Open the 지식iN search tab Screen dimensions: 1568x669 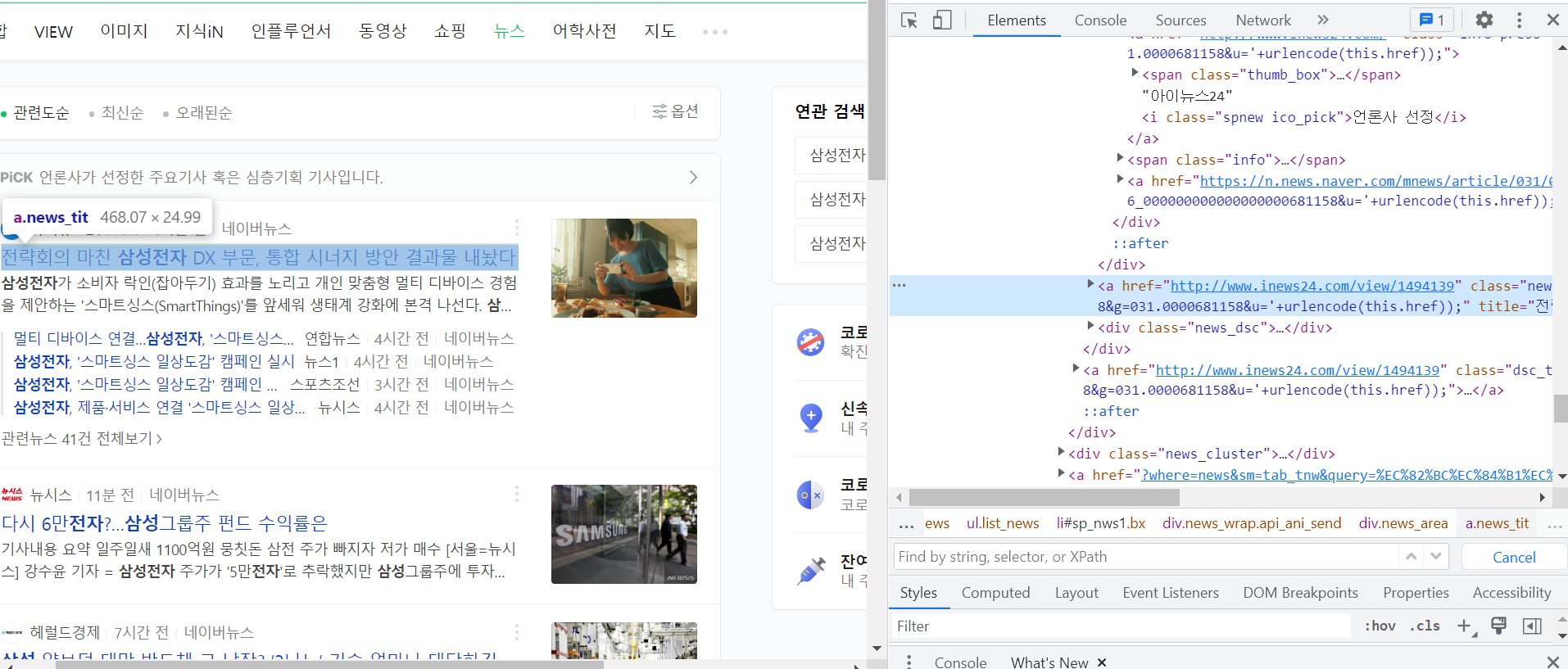click(x=199, y=31)
